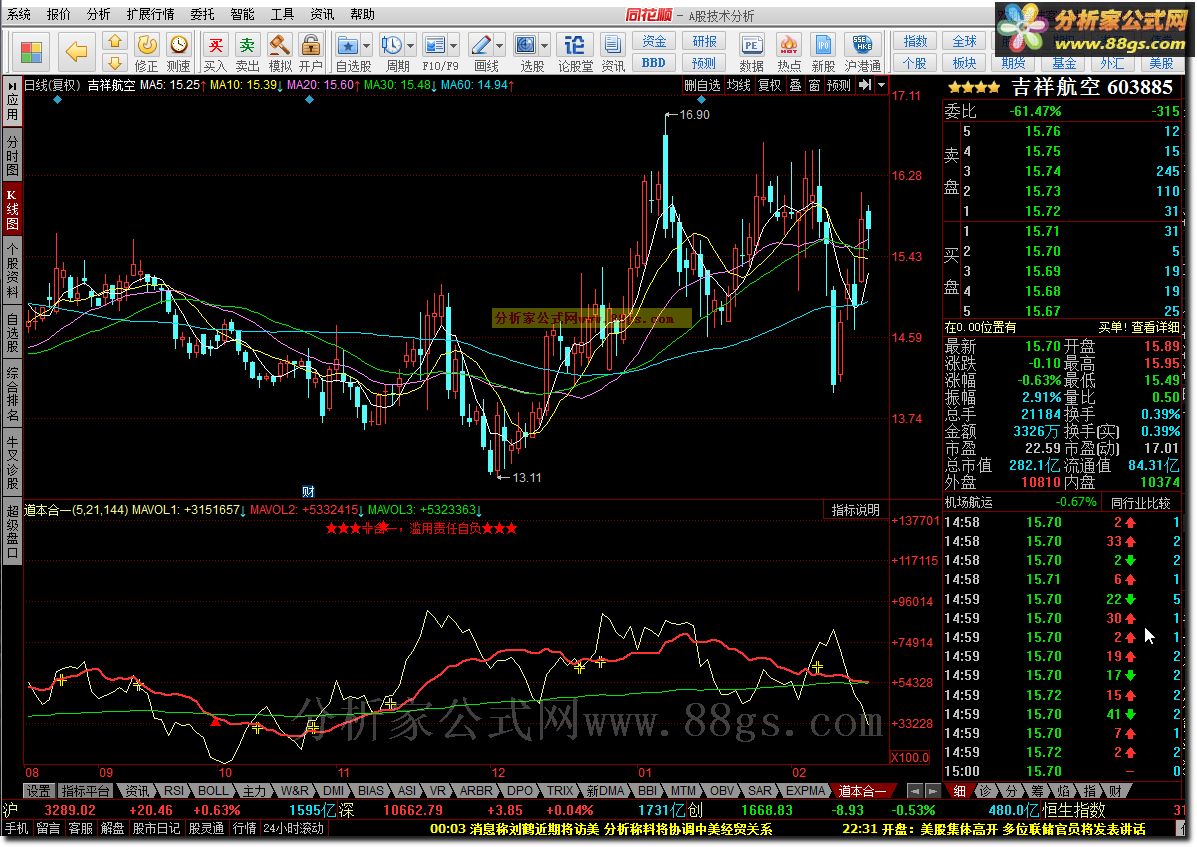Screen dimensions: 1197x847
Task: Expand the 画线 drawing dropdown arrow
Action: coord(500,46)
